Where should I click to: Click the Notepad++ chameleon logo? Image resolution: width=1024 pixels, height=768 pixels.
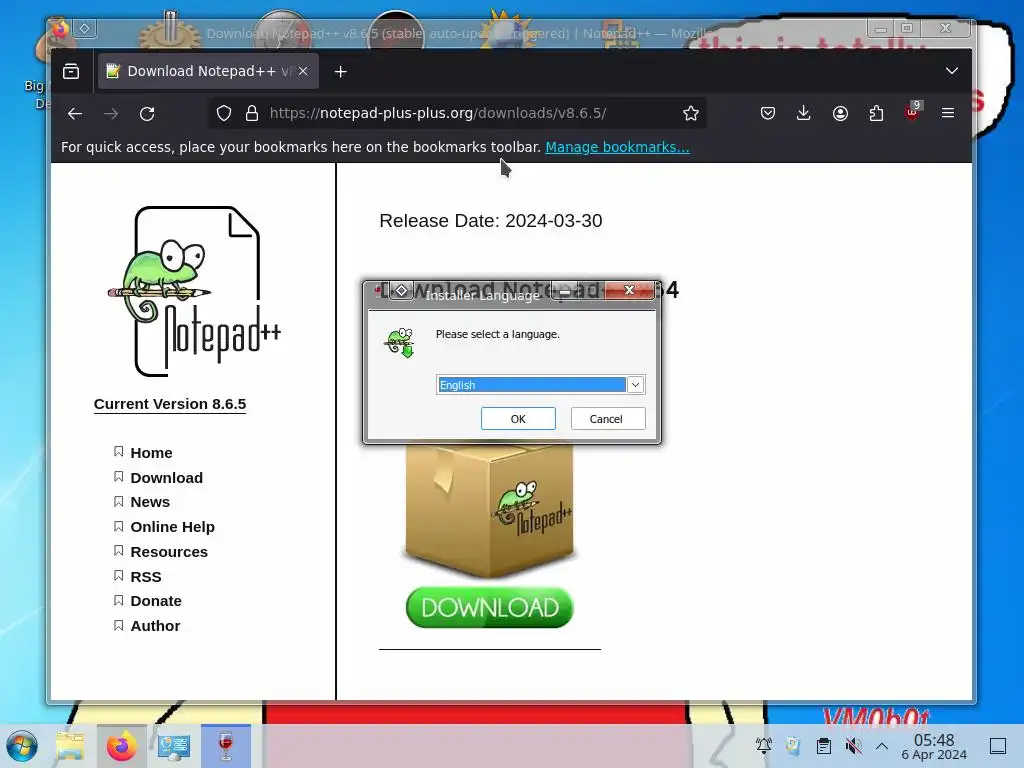194,291
